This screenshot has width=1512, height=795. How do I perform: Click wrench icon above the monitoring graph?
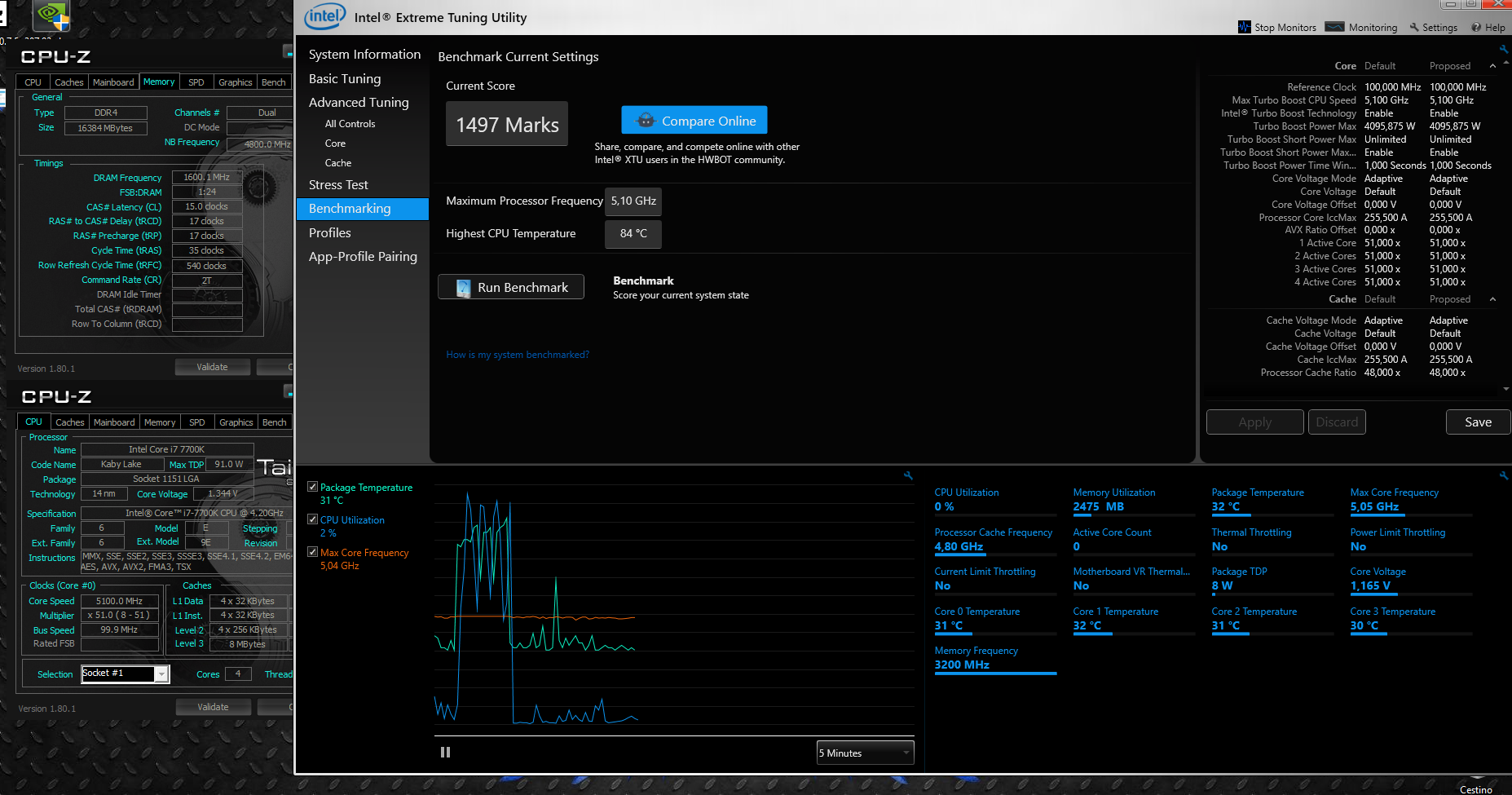tap(908, 475)
